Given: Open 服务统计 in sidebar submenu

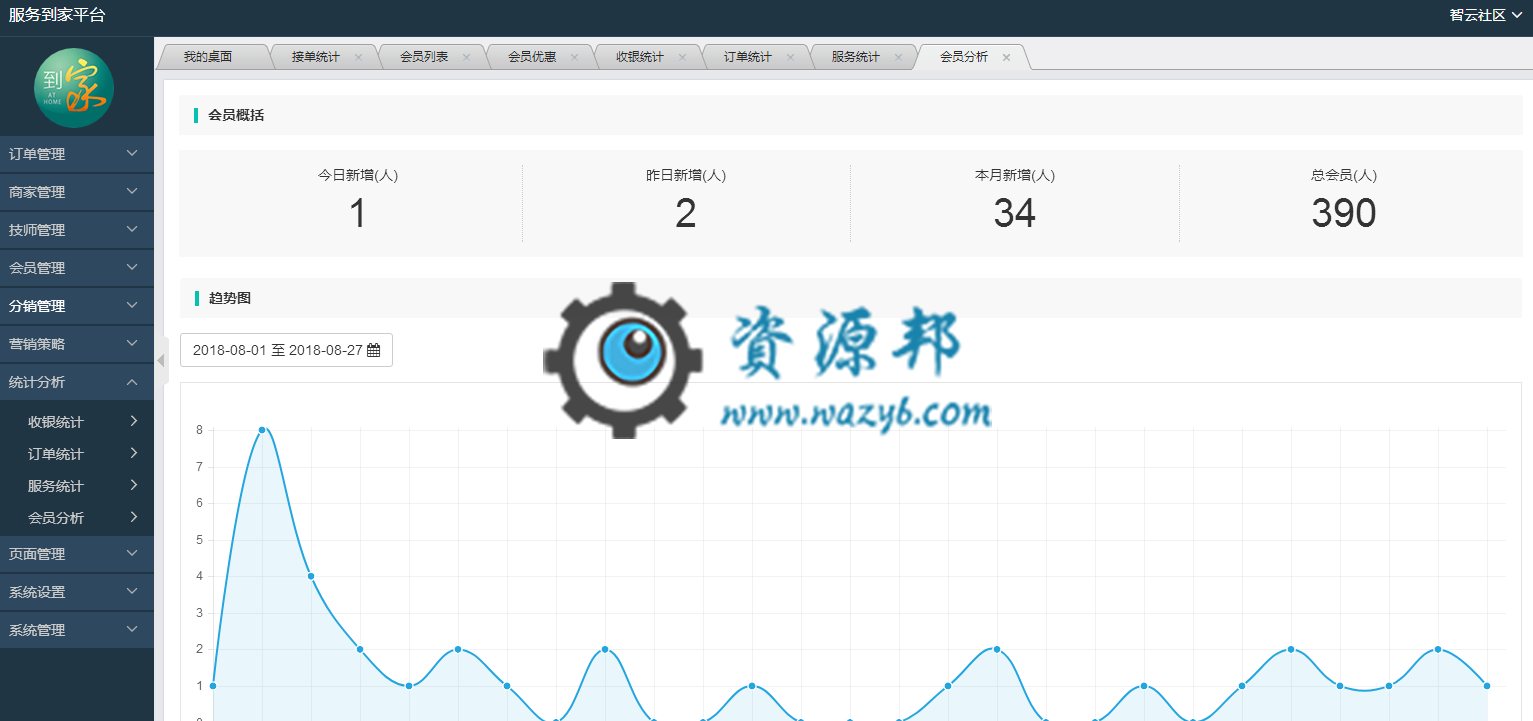Looking at the screenshot, I should [x=77, y=486].
